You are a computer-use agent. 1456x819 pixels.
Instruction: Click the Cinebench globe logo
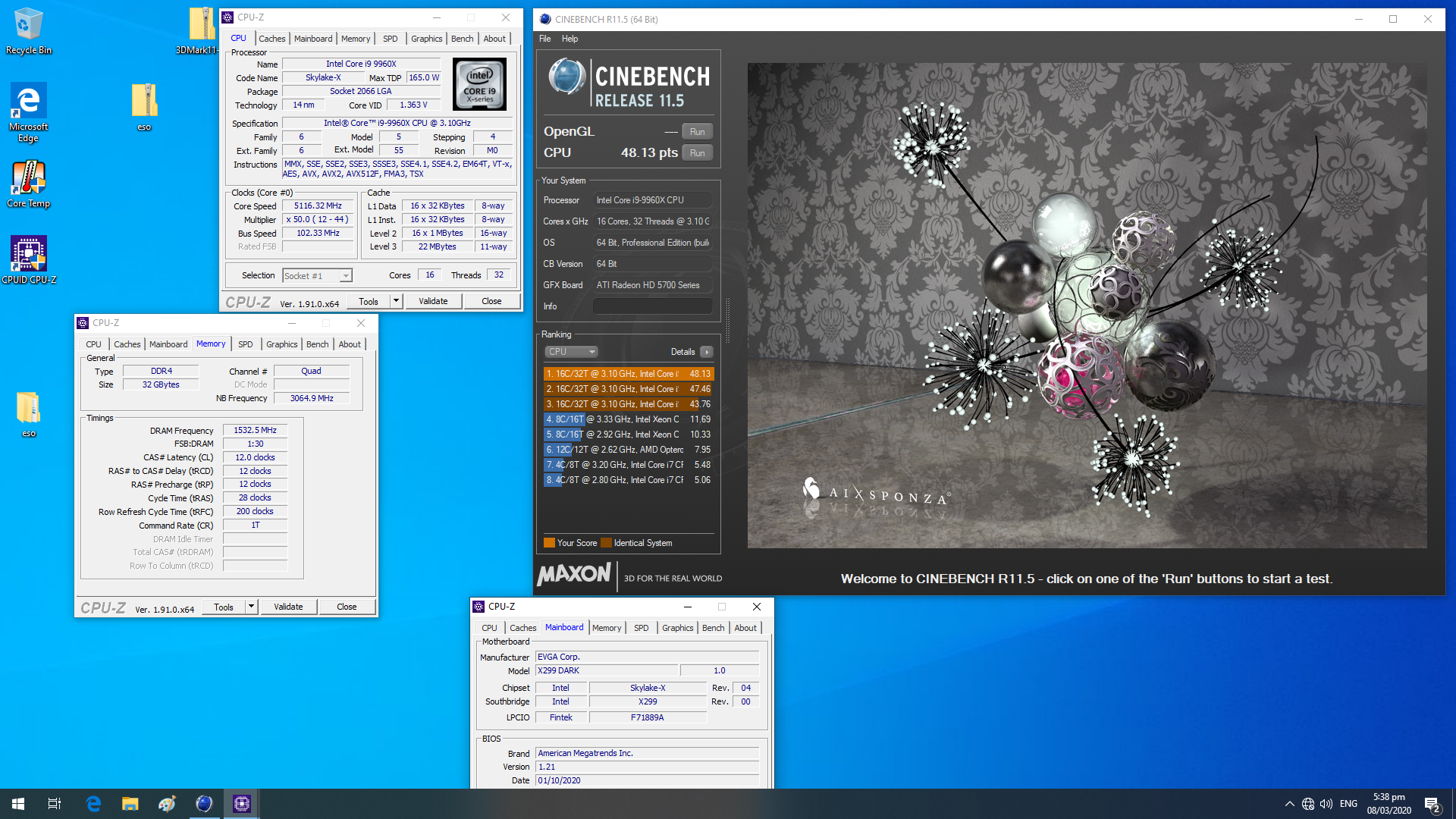566,77
